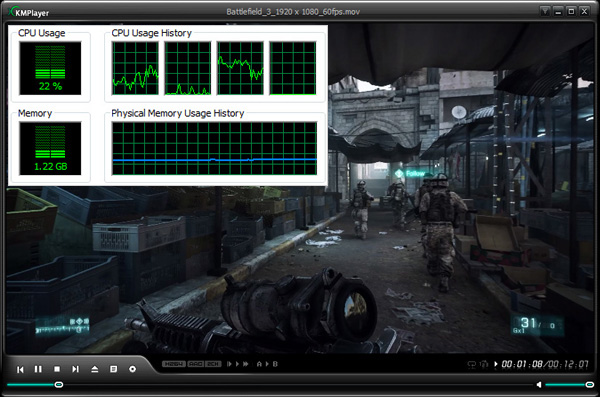Toggle the shuffle icon near time display

484,364
